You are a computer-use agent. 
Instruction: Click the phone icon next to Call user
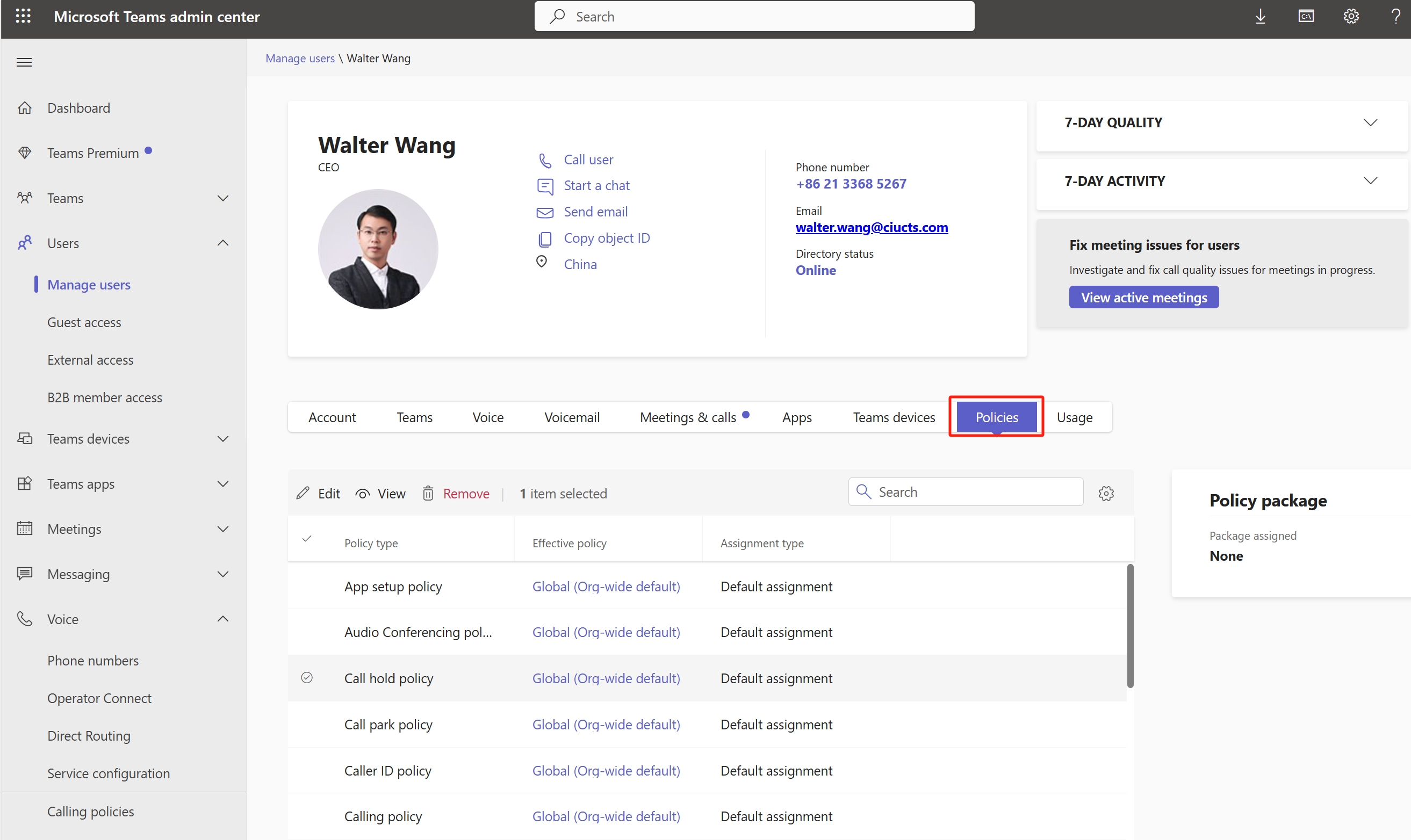click(x=545, y=160)
